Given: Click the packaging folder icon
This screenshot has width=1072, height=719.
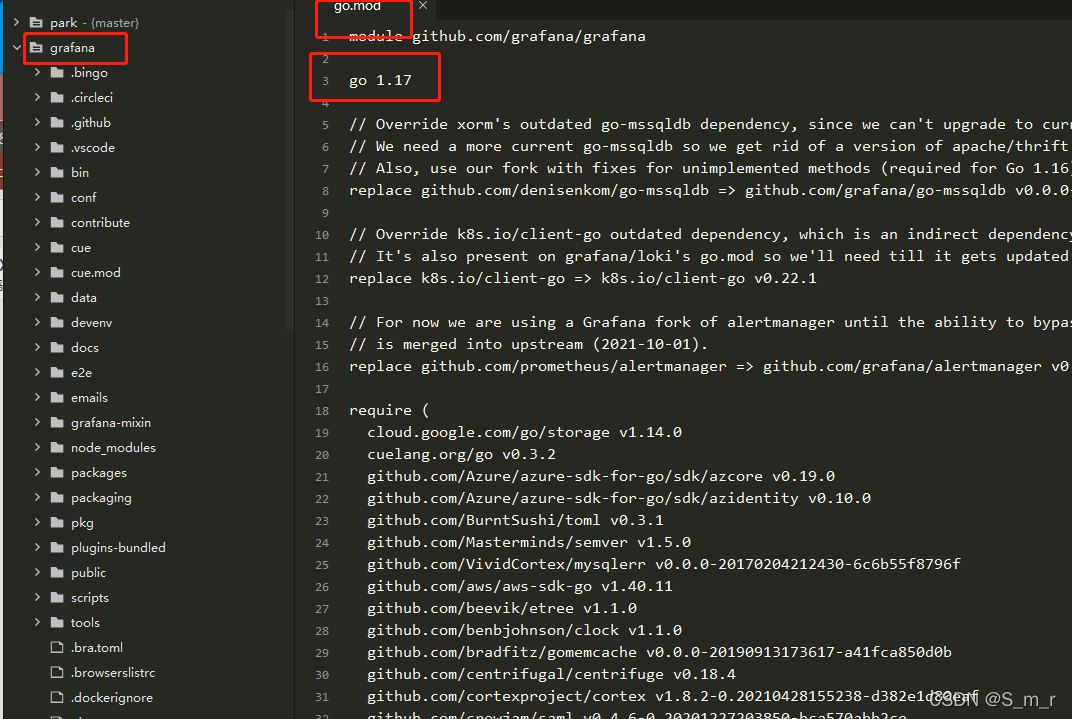Looking at the screenshot, I should [x=57, y=498].
